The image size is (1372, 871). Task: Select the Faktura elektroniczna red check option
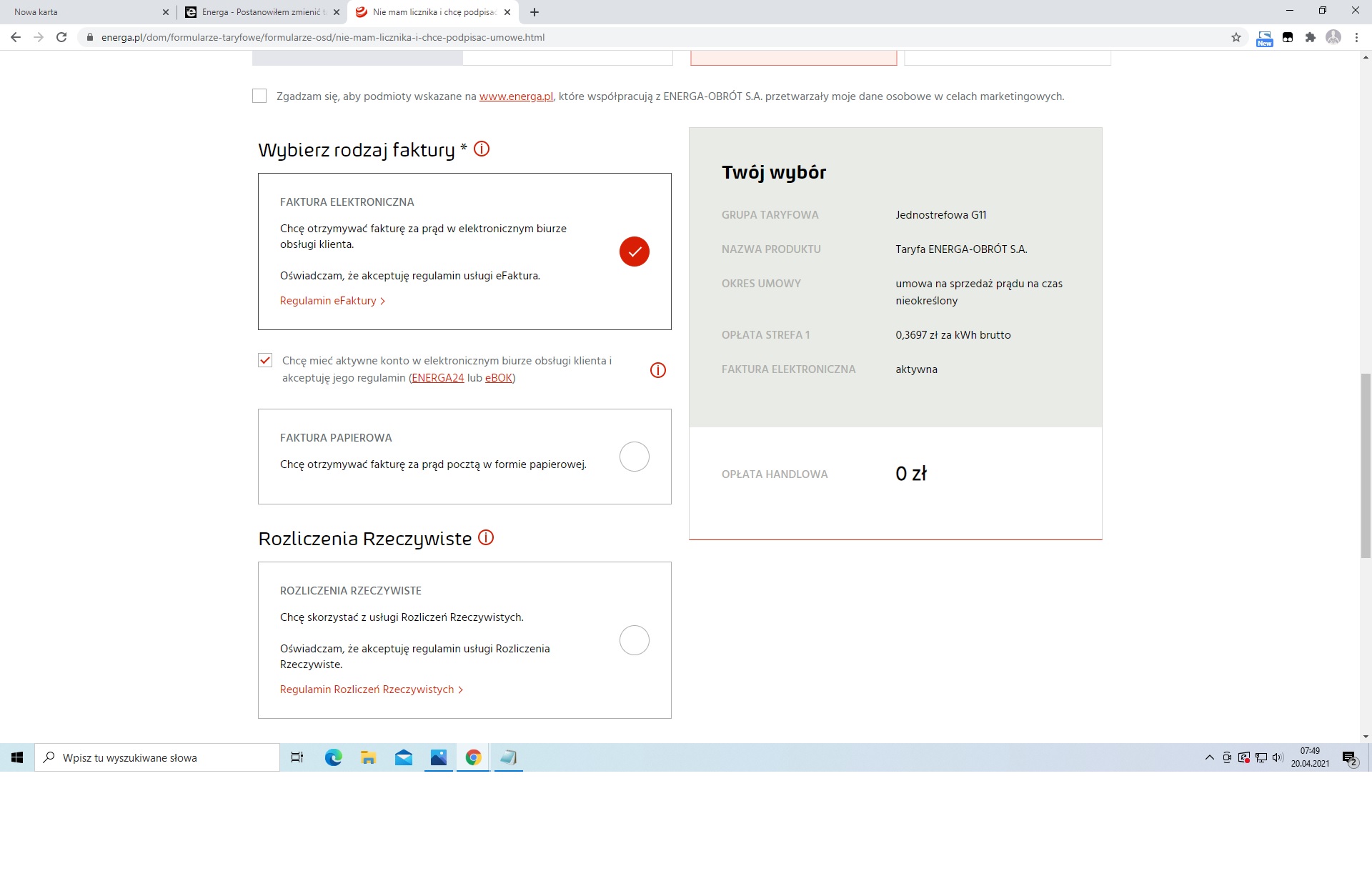(635, 252)
